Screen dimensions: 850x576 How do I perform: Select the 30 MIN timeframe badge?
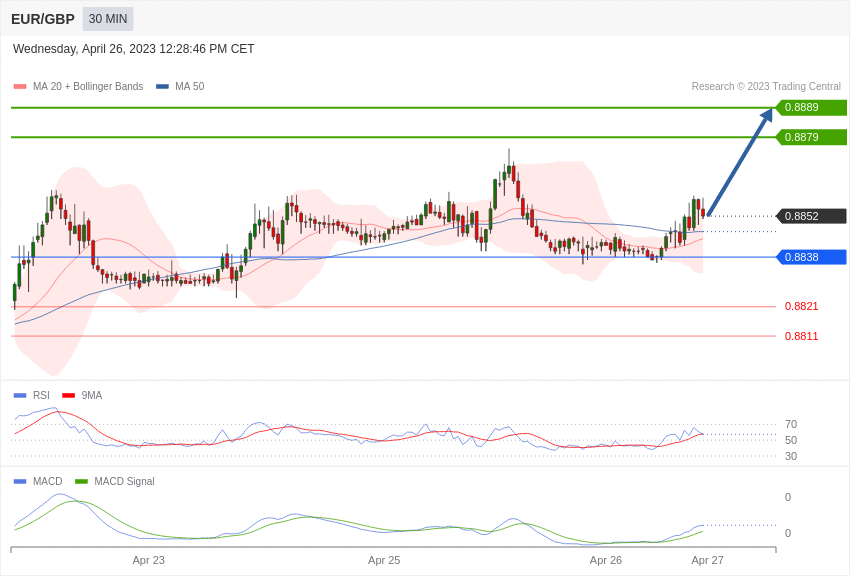click(x=108, y=19)
